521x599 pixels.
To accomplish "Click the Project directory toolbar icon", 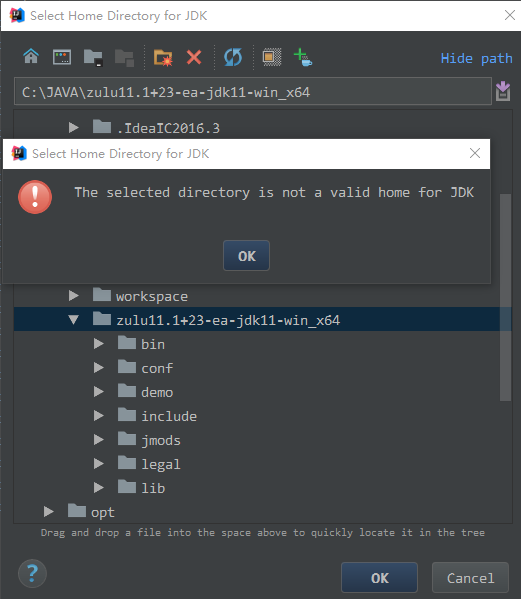I will coord(93,58).
